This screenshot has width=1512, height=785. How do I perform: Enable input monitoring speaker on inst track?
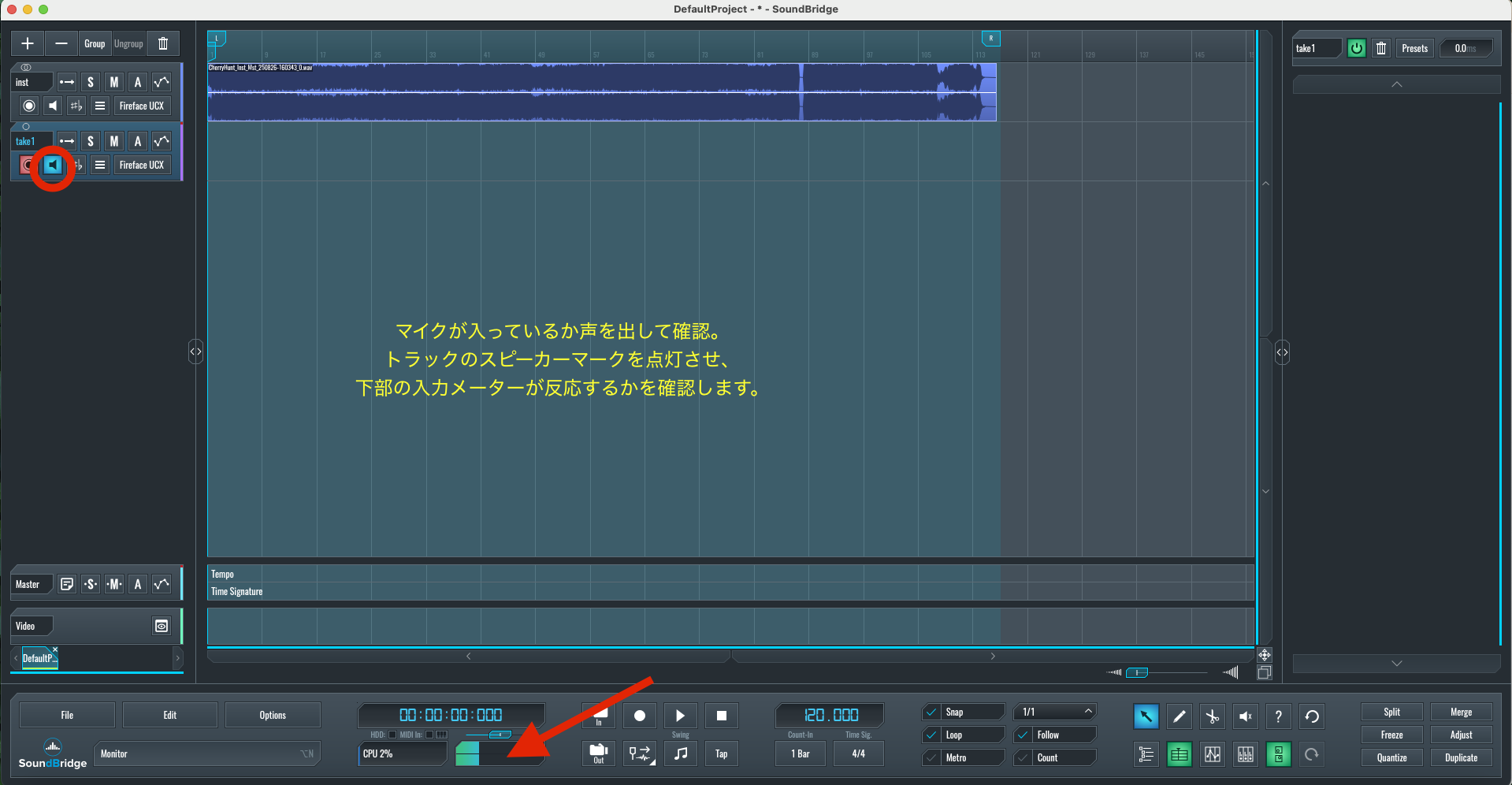tap(53, 106)
